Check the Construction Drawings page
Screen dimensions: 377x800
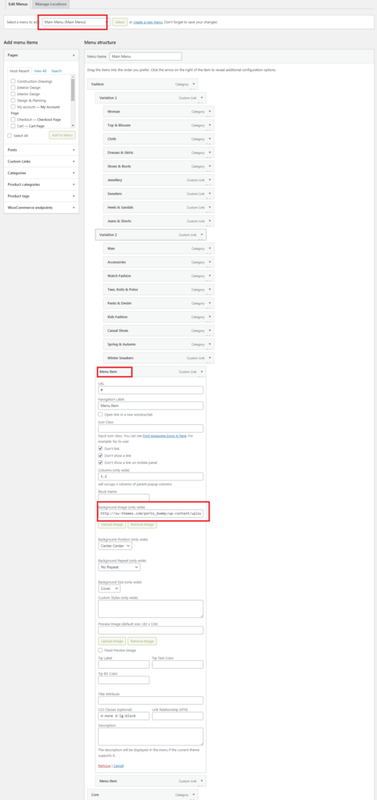point(13,81)
